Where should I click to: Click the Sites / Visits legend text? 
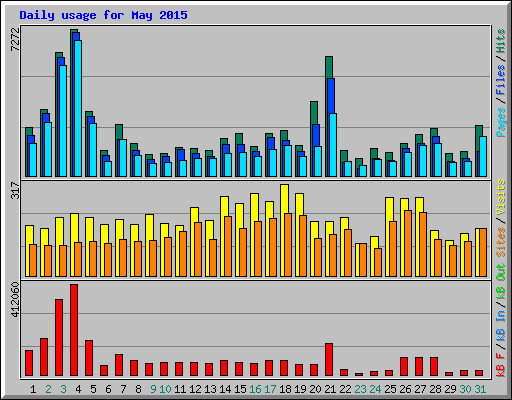click(x=500, y=218)
